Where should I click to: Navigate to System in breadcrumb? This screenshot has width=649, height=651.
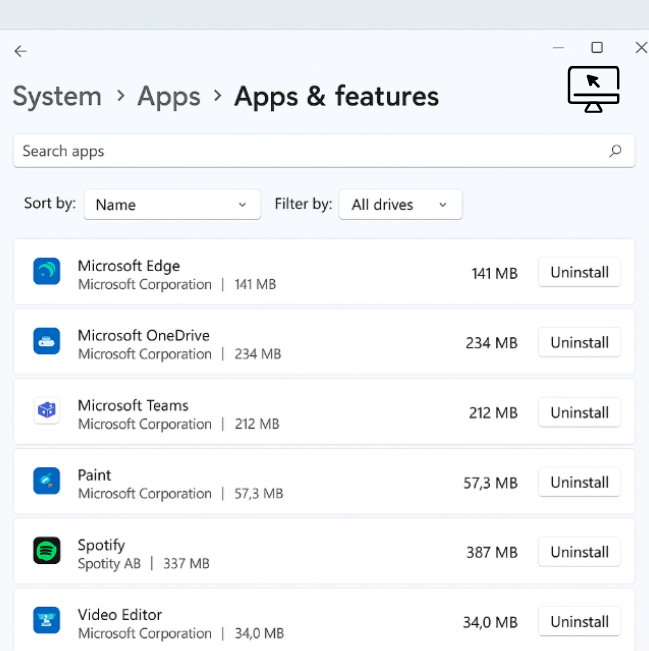point(57,96)
